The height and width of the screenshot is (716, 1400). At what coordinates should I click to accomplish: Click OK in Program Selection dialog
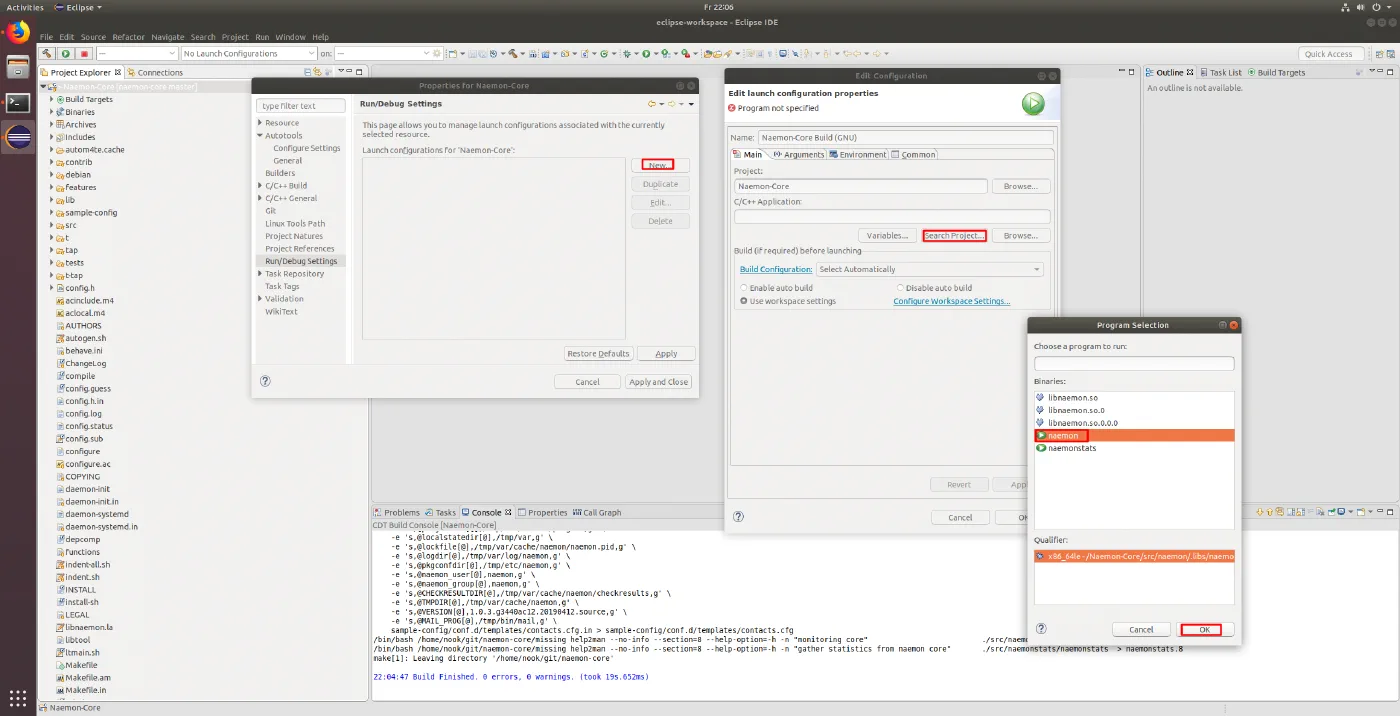[1207, 629]
